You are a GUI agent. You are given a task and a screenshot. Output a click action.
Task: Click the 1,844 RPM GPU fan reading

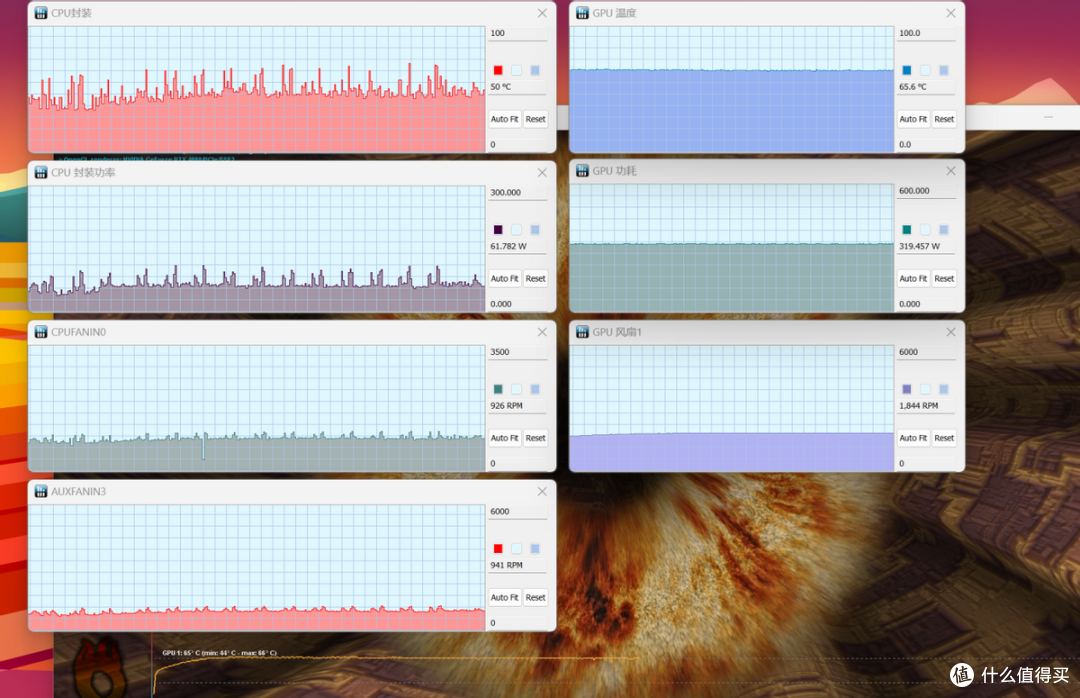[918, 406]
